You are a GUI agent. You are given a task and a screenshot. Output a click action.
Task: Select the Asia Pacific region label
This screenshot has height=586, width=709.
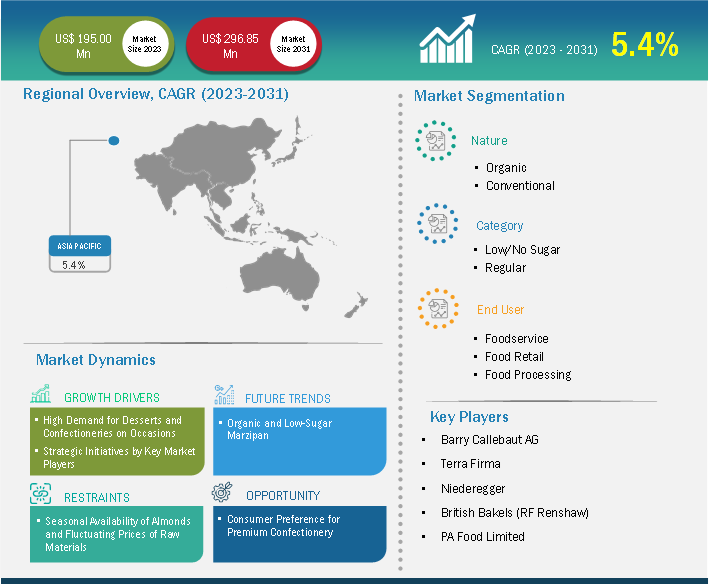pos(80,246)
